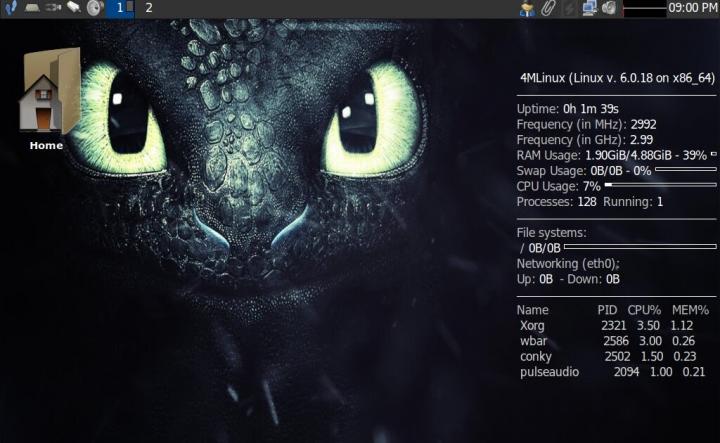Click the lightning bolt power tray icon
The height and width of the screenshot is (443, 720).
(569, 8)
